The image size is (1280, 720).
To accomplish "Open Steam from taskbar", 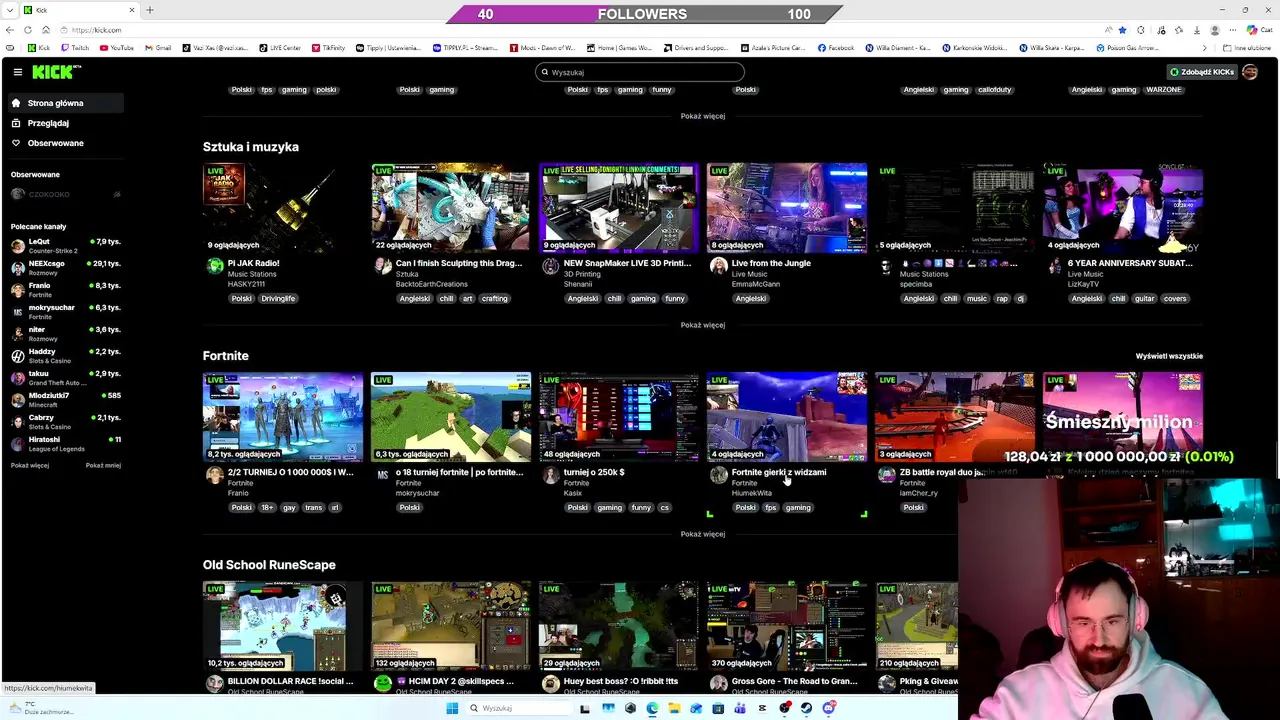I will coord(806,708).
